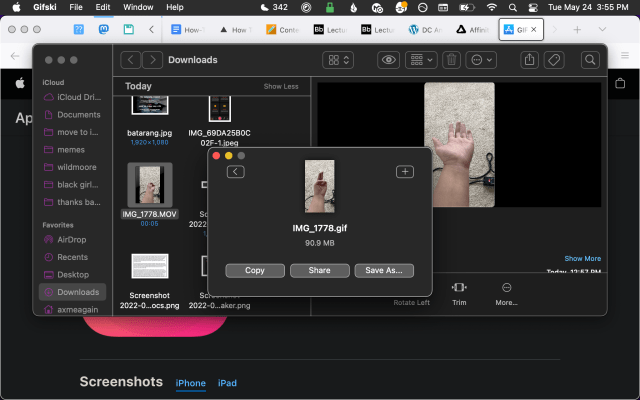
Task: Go forward in Finder Downloads
Action: [152, 60]
